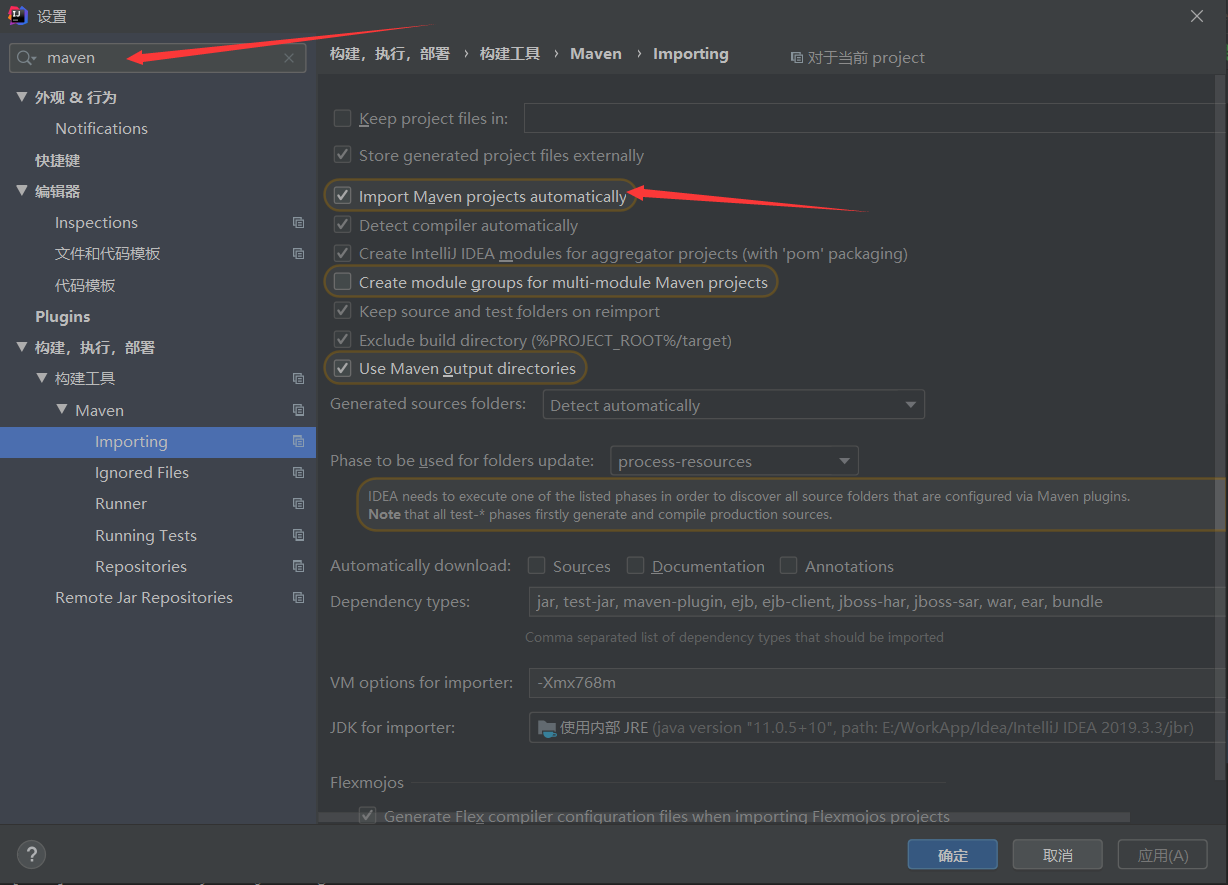Click the project-level icon beside 构建工具
This screenshot has height=885, width=1228.
click(298, 379)
